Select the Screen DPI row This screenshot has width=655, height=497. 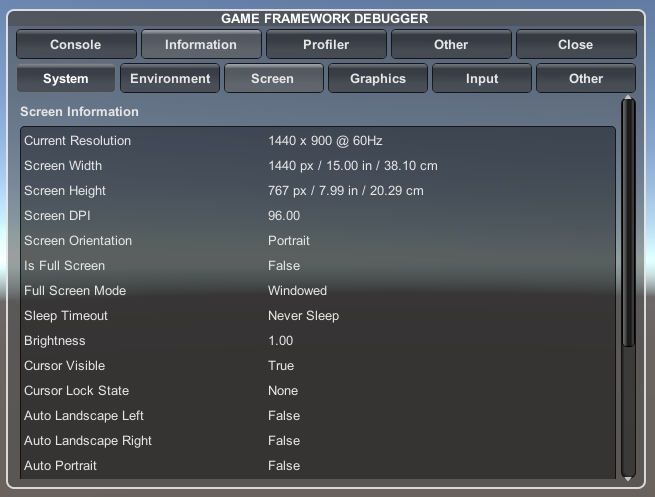[318, 216]
